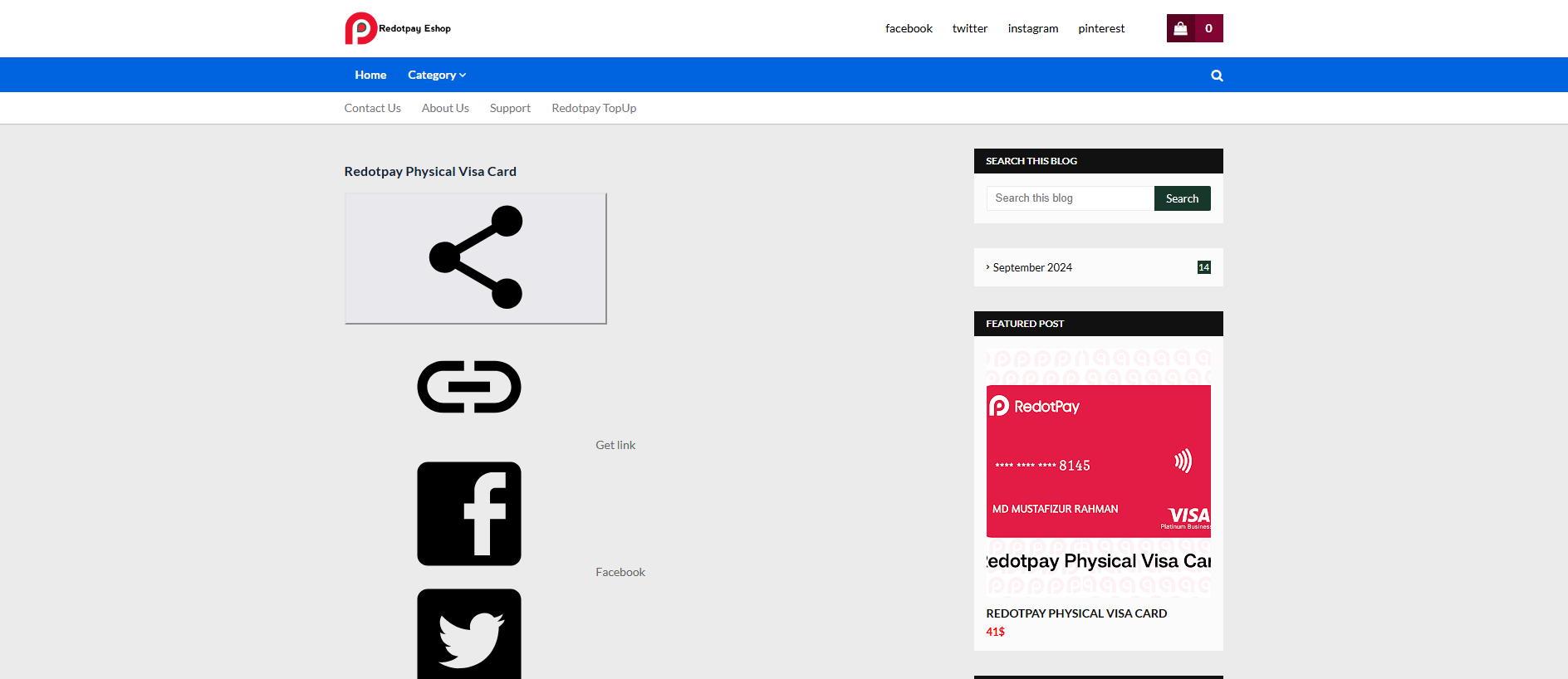Click the SEARCH THIS BLOG header
Image resolution: width=1568 pixels, height=679 pixels.
(1031, 161)
